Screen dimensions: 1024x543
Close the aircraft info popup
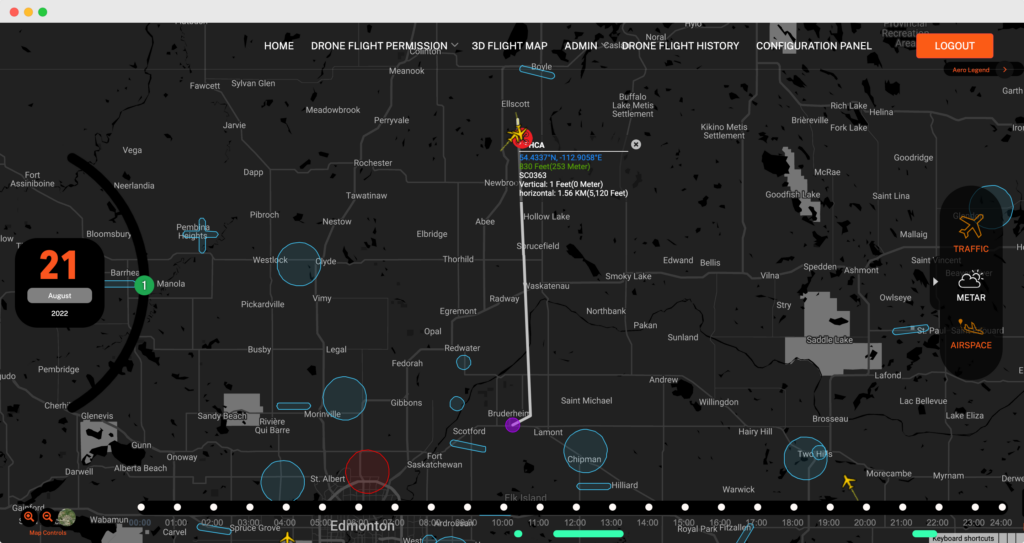(x=635, y=144)
